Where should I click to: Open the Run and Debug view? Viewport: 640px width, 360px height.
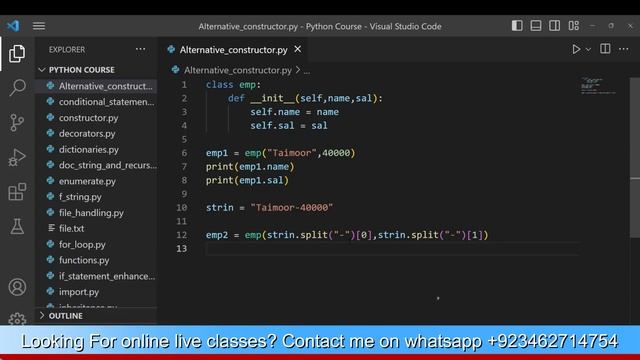click(17, 157)
